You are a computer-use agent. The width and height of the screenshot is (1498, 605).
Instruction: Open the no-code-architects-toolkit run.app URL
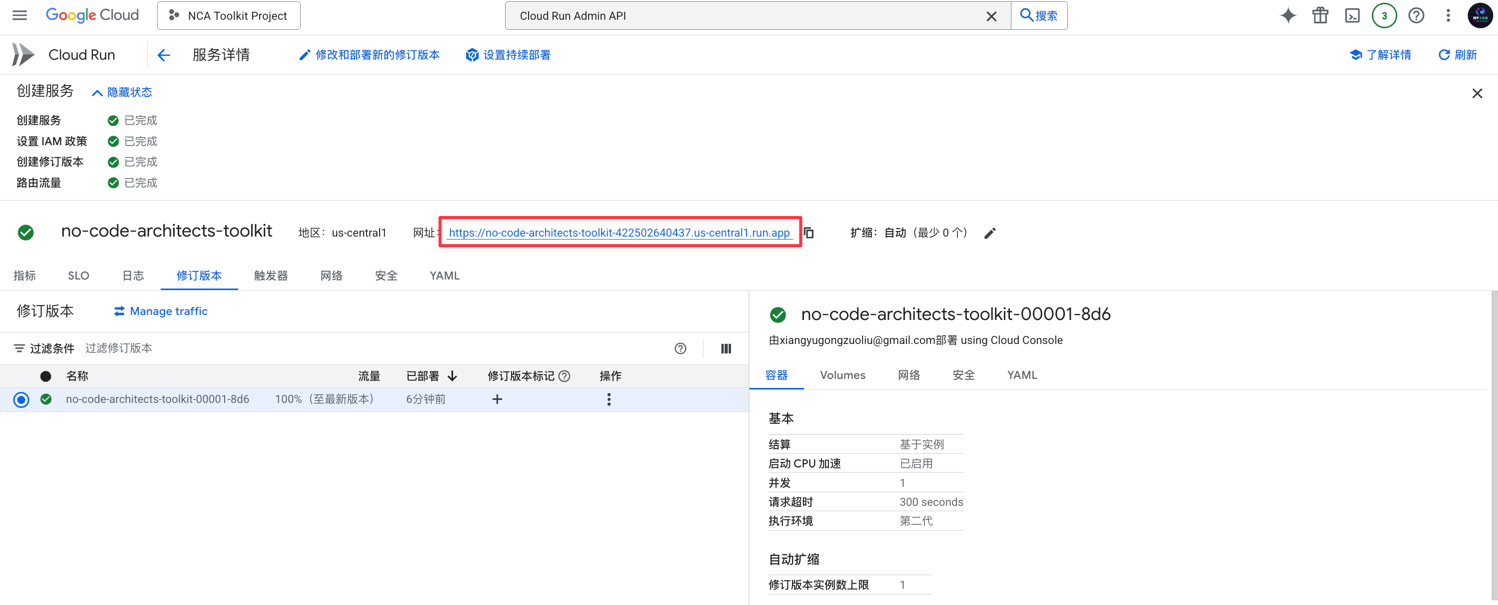tap(619, 233)
